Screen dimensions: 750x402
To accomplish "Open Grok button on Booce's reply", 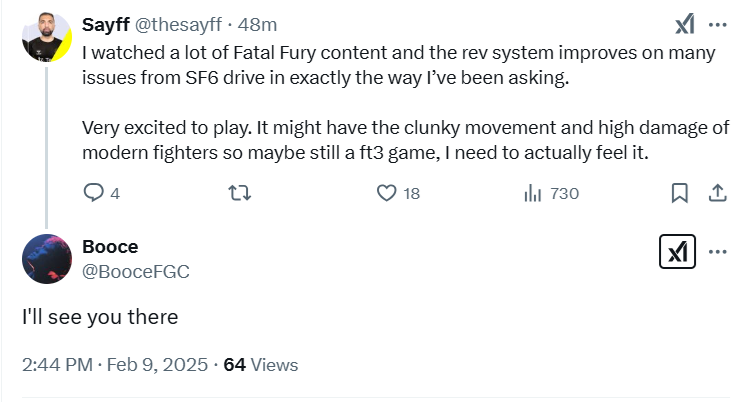I will click(677, 251).
